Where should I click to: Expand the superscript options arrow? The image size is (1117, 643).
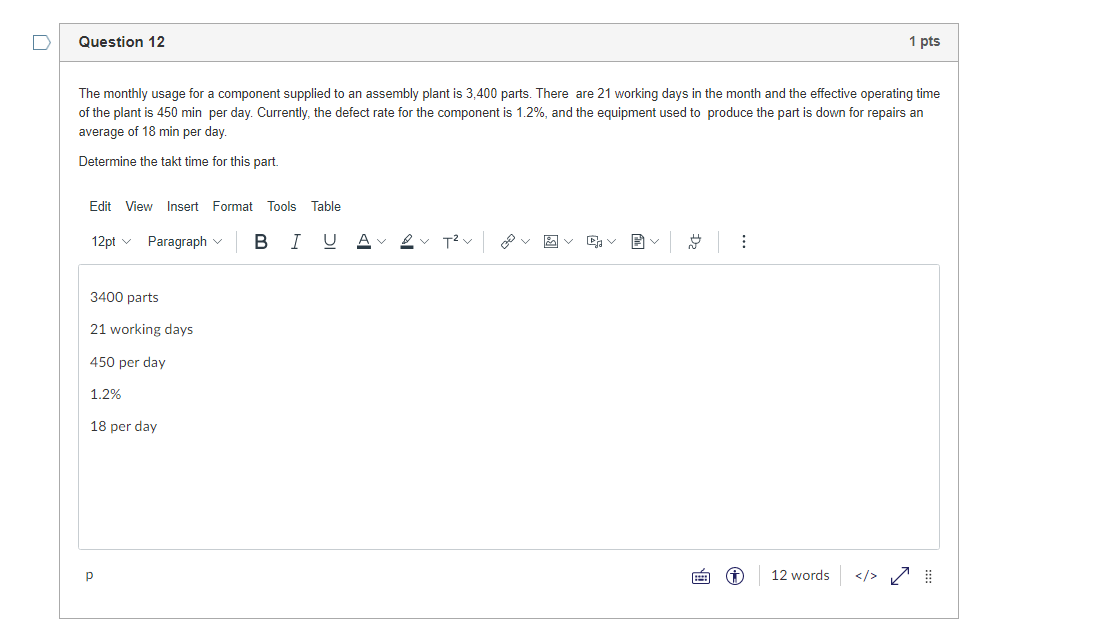467,241
